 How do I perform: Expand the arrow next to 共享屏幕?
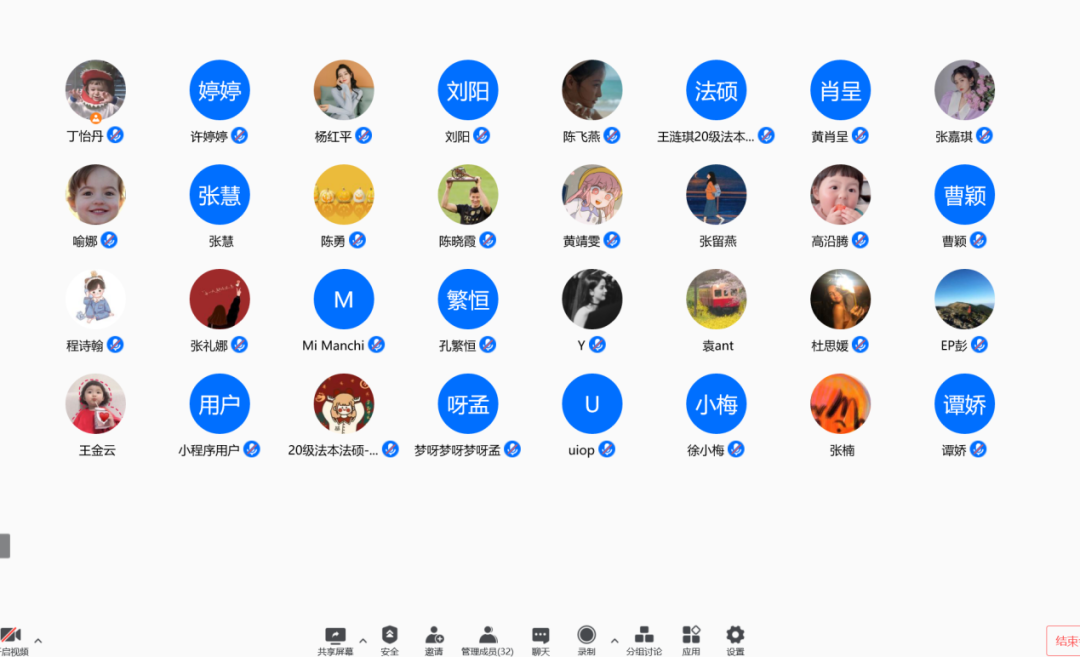363,641
